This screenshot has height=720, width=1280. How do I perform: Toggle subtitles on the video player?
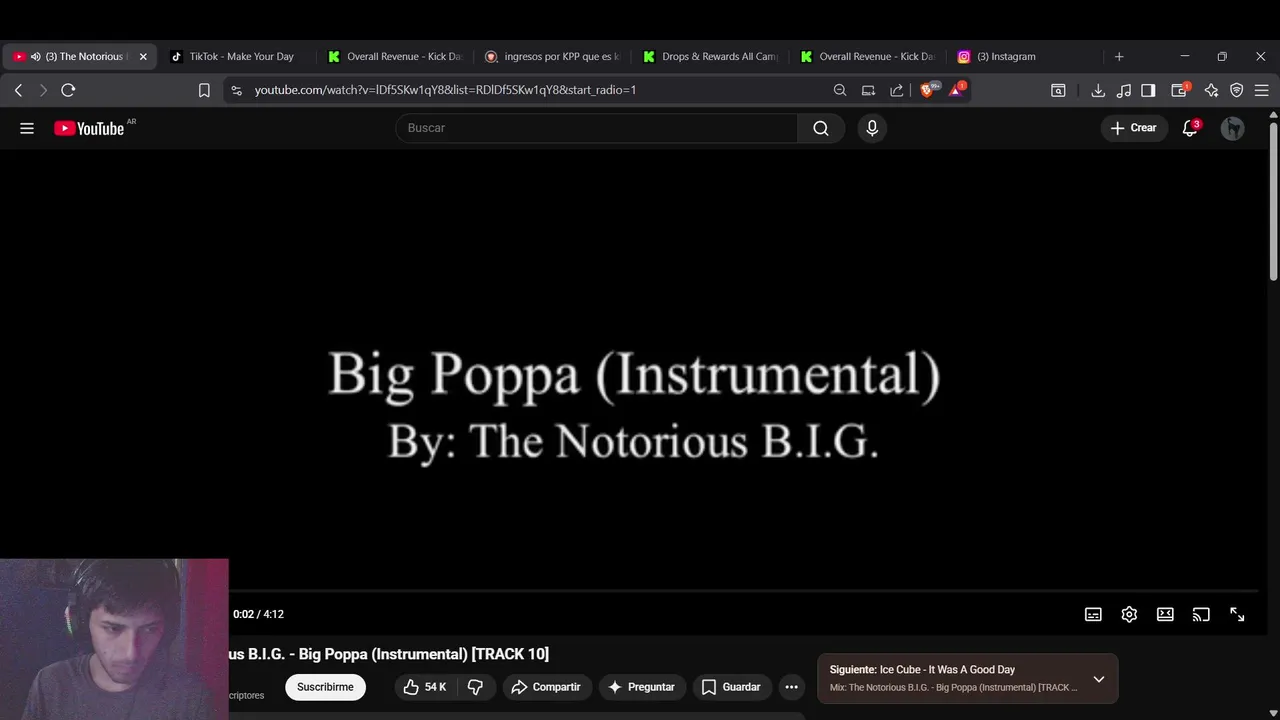click(x=1094, y=614)
